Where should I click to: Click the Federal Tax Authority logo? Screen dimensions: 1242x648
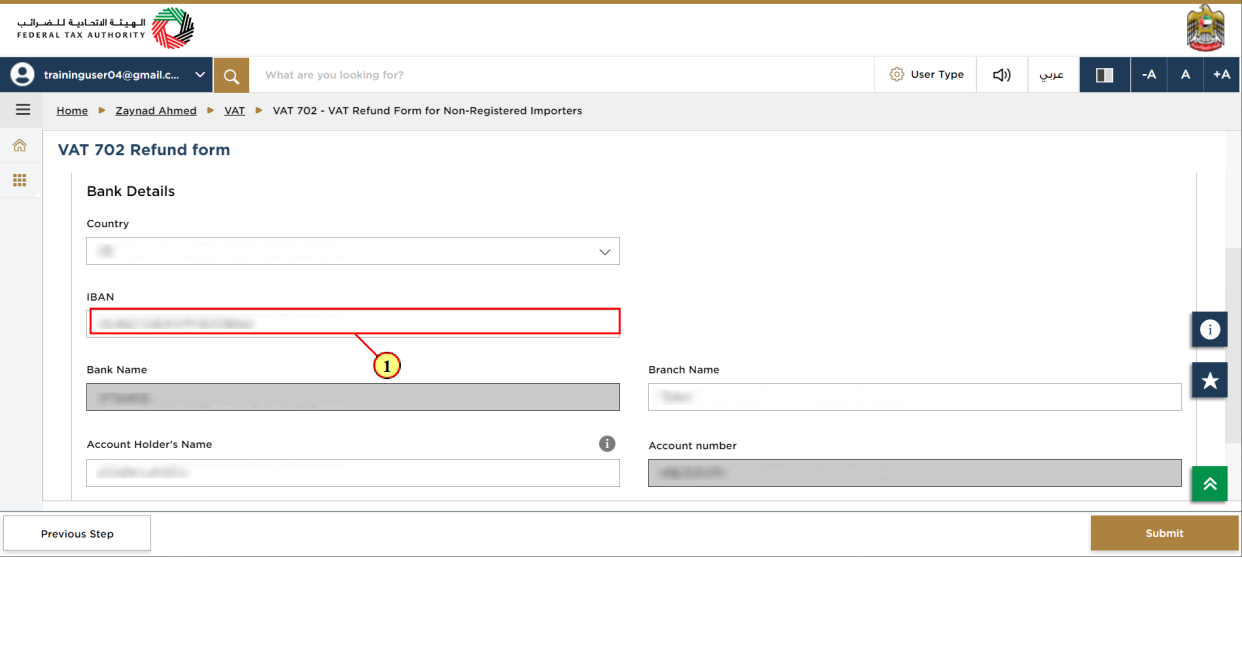click(105, 28)
